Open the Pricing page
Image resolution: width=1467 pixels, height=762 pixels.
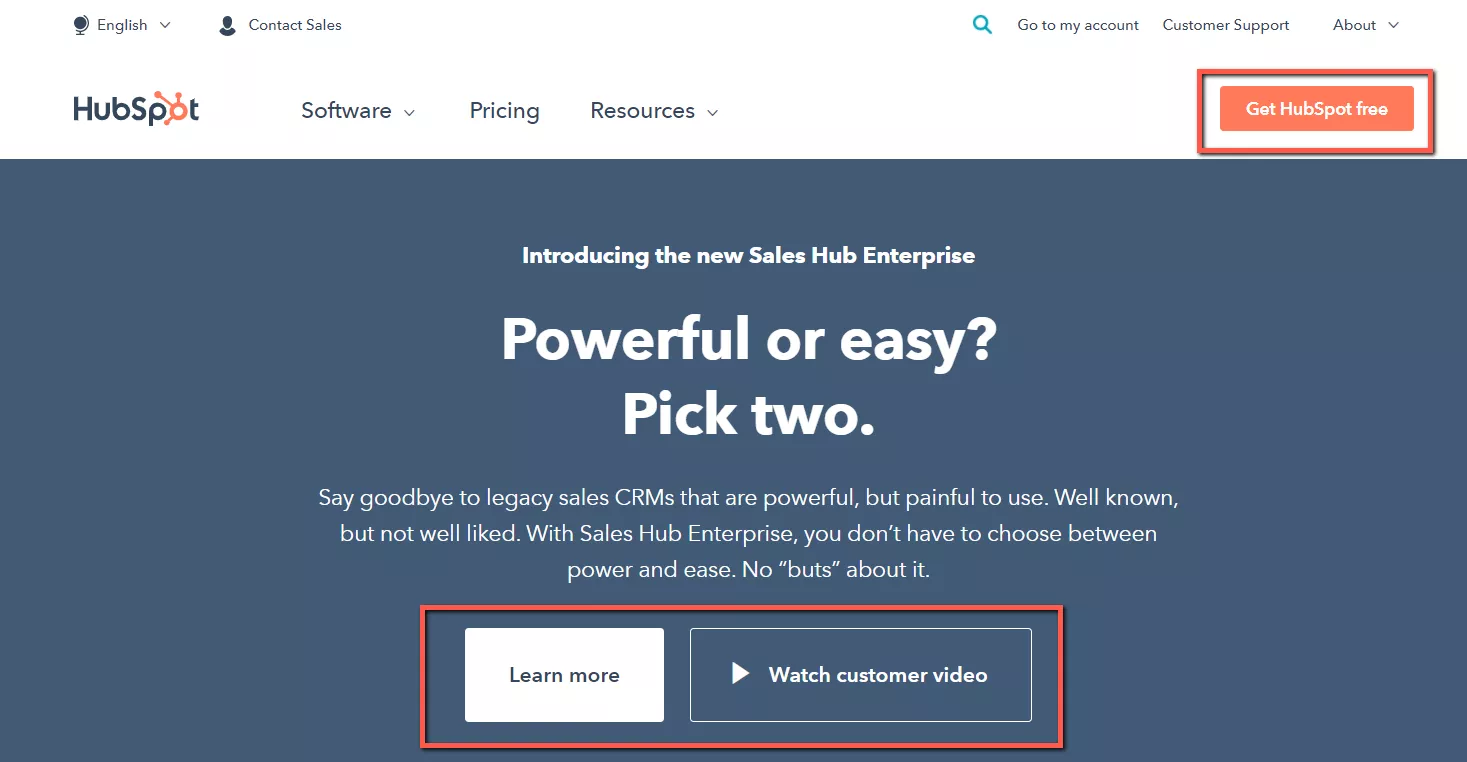click(x=504, y=110)
